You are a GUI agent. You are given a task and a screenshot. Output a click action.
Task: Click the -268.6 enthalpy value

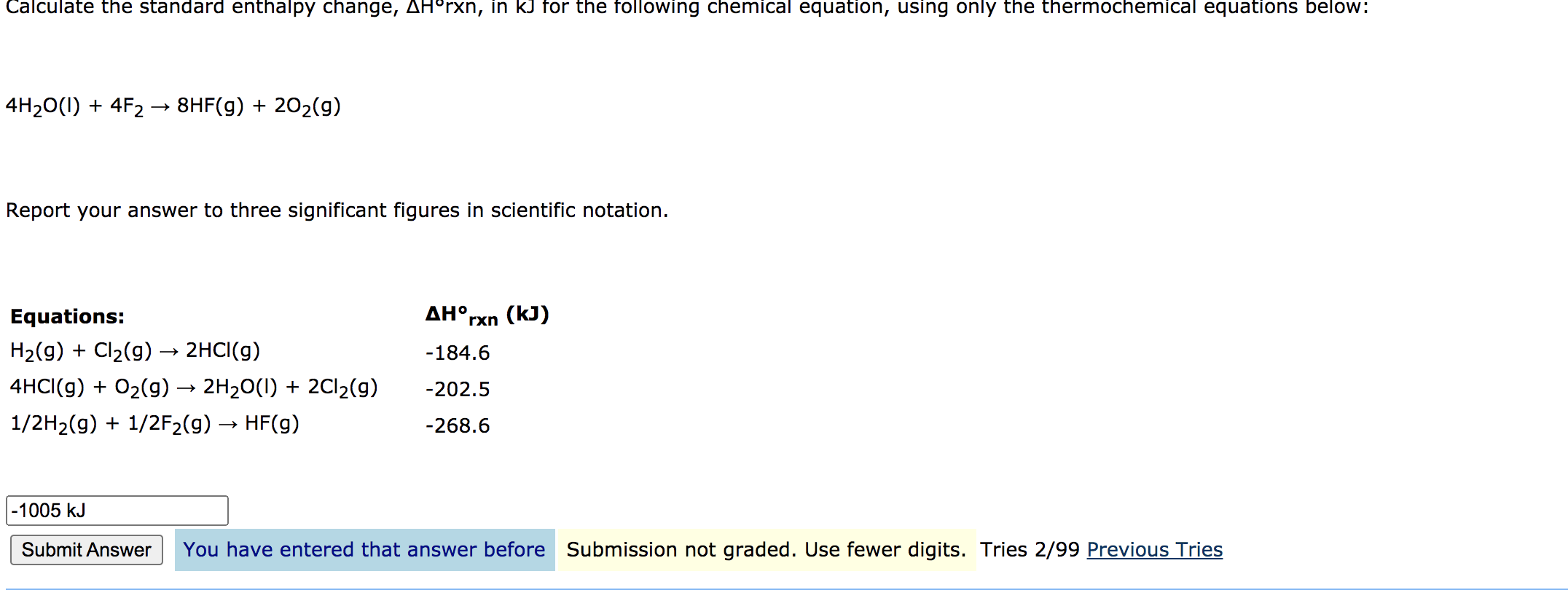(457, 425)
